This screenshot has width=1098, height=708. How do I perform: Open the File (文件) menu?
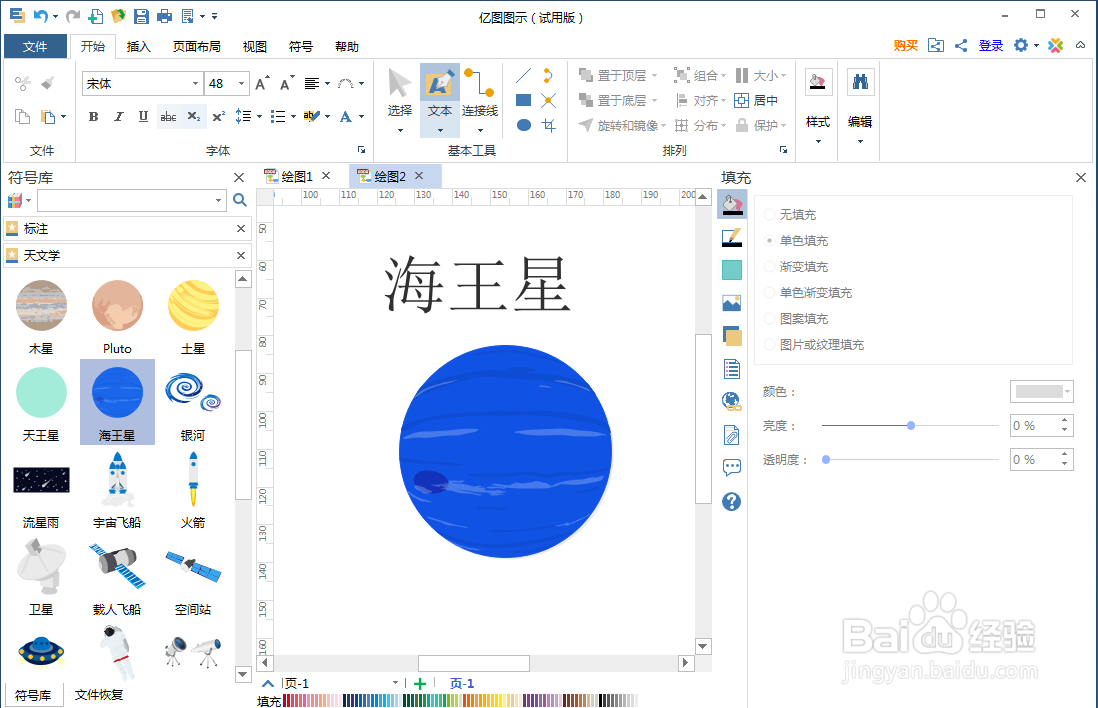point(35,46)
